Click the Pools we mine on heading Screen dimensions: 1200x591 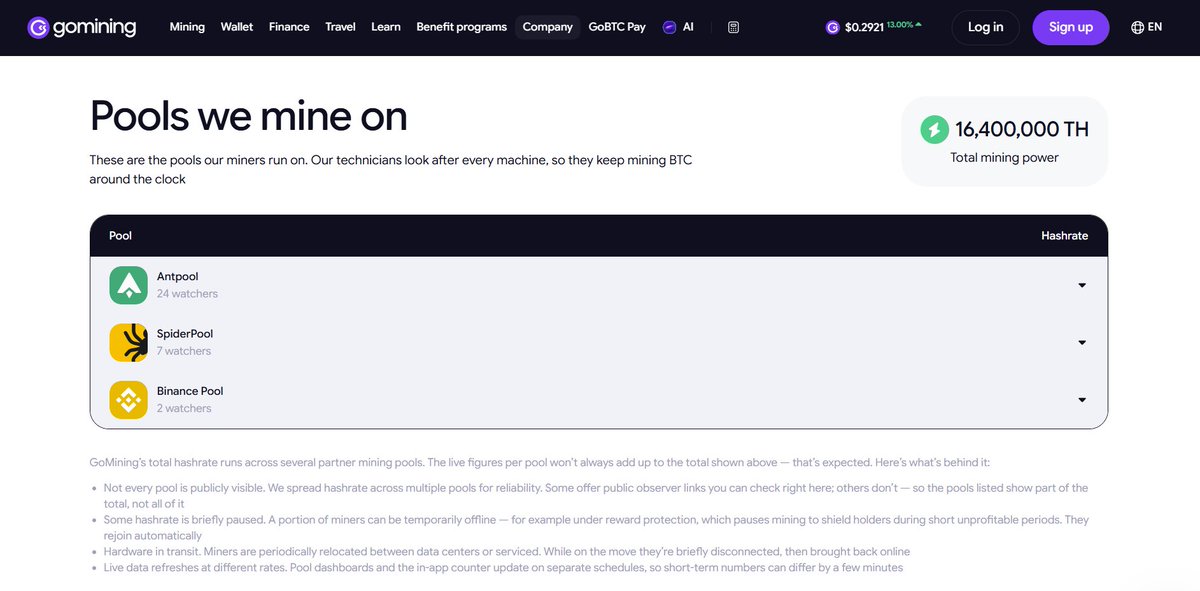(249, 116)
